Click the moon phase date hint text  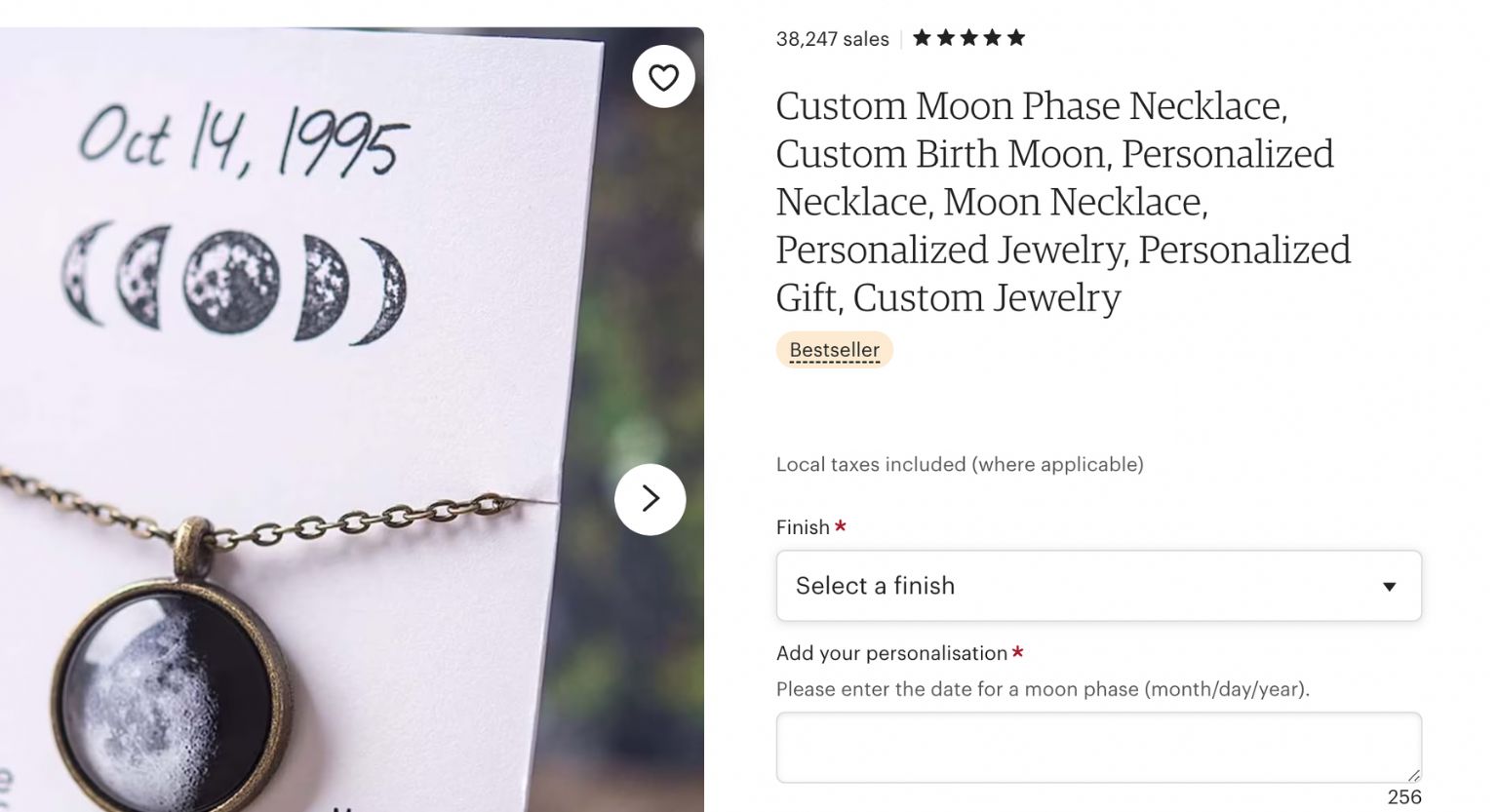(1043, 689)
